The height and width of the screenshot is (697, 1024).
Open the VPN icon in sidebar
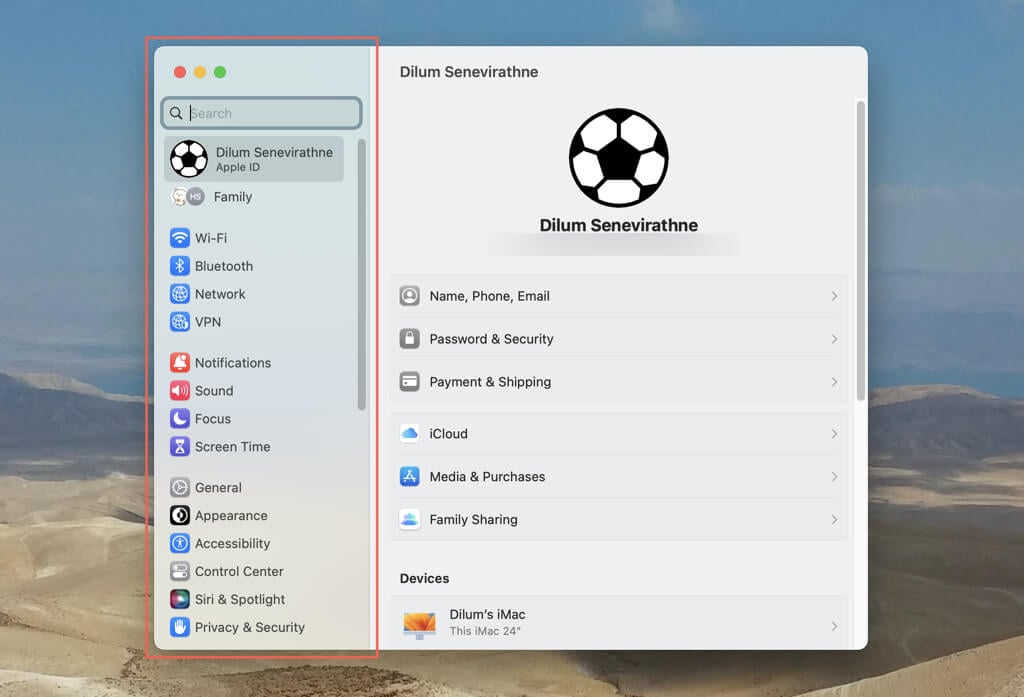coord(180,322)
